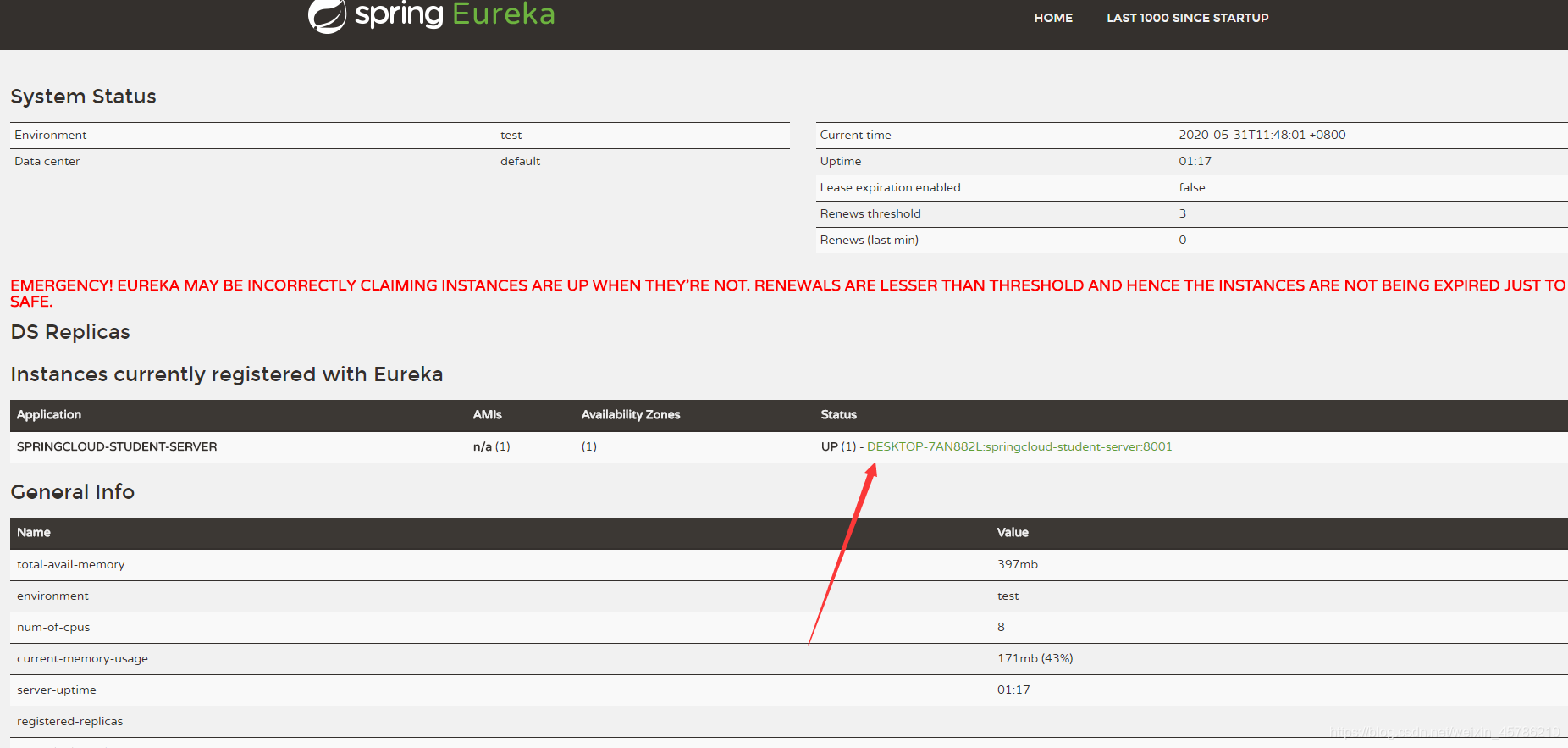This screenshot has width=1568, height=748.
Task: Click the num-of-cpus row name
Action: coord(53,627)
